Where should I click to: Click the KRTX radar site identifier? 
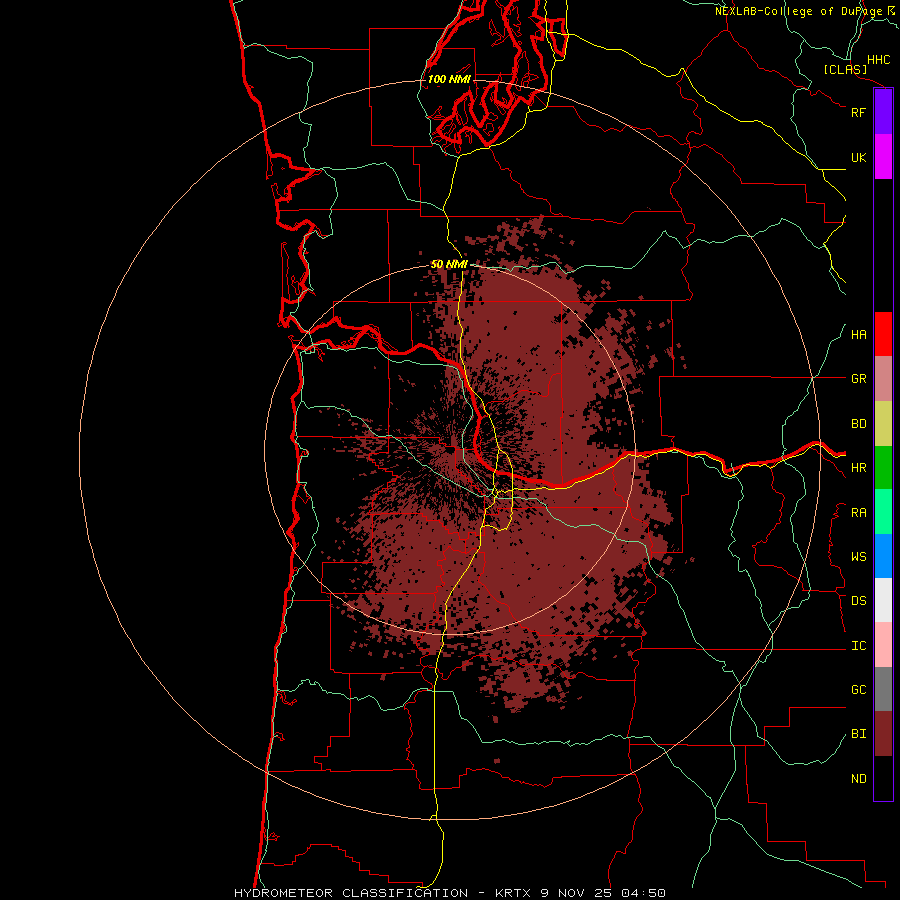(513, 893)
